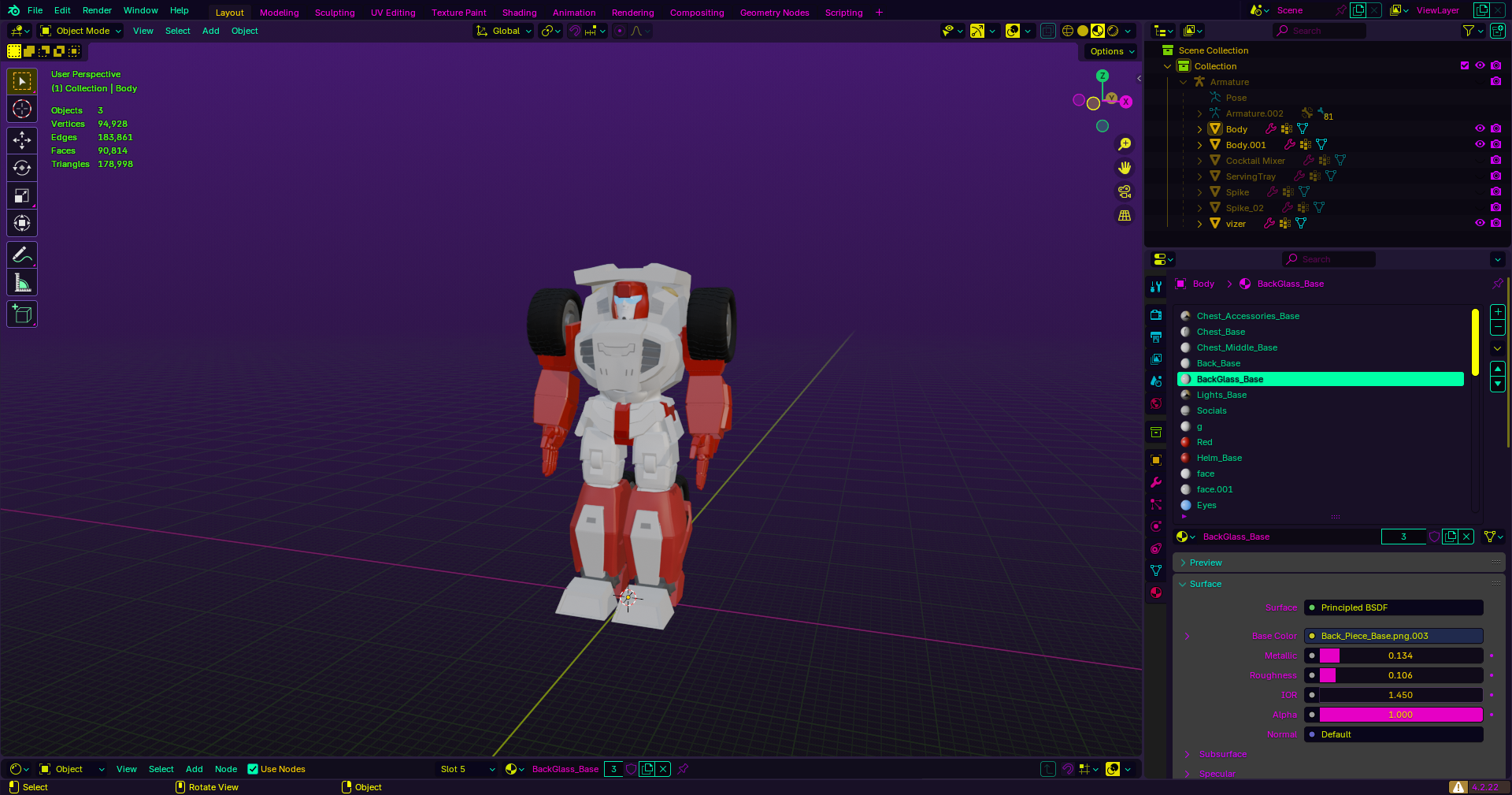Toggle X-ray mode in viewport header
Screen dimensions: 1512x795
[x=1048, y=31]
